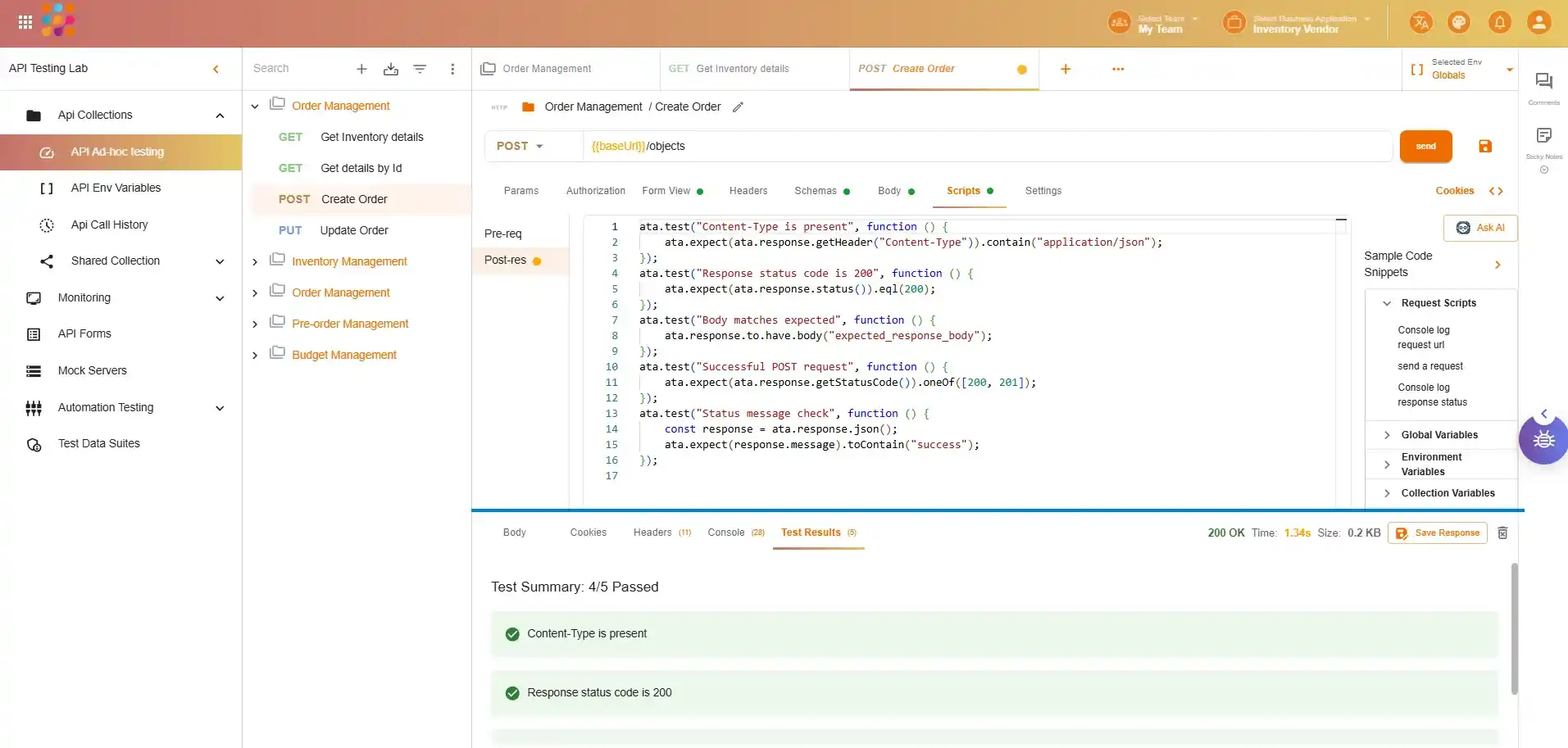Click the notifications bell icon
The height and width of the screenshot is (748, 1568).
(x=1499, y=22)
